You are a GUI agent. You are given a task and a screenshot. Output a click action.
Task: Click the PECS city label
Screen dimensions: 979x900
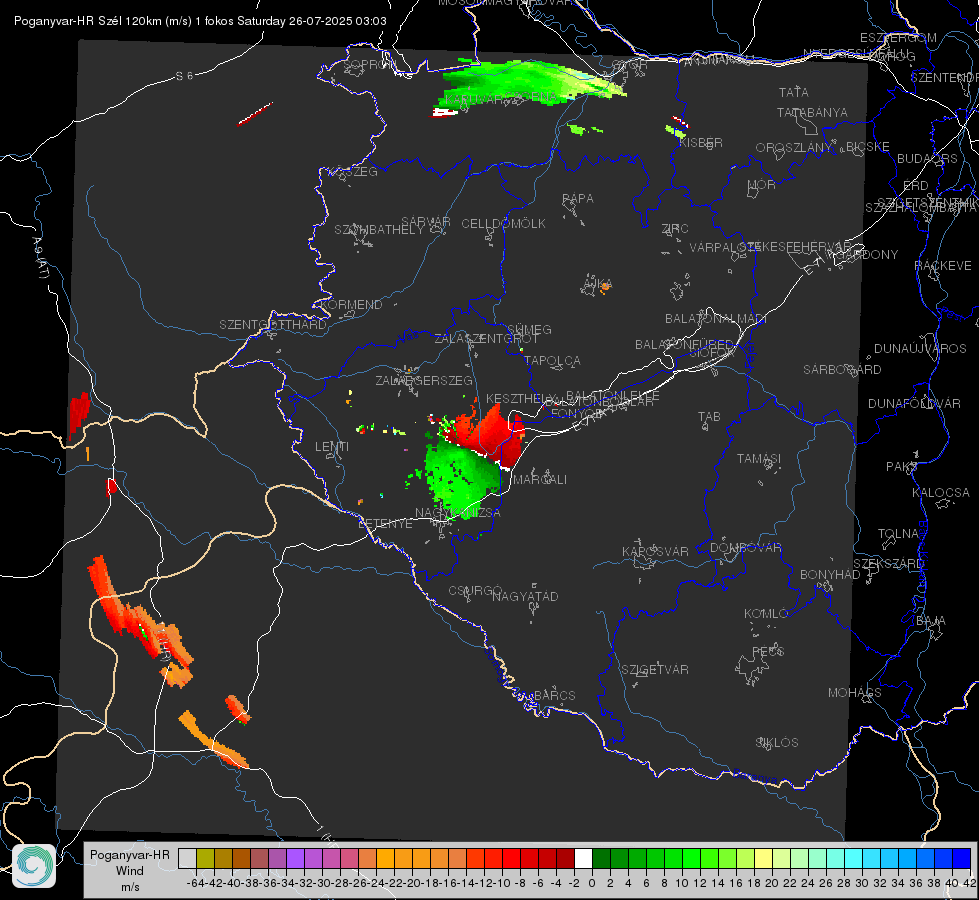767,651
